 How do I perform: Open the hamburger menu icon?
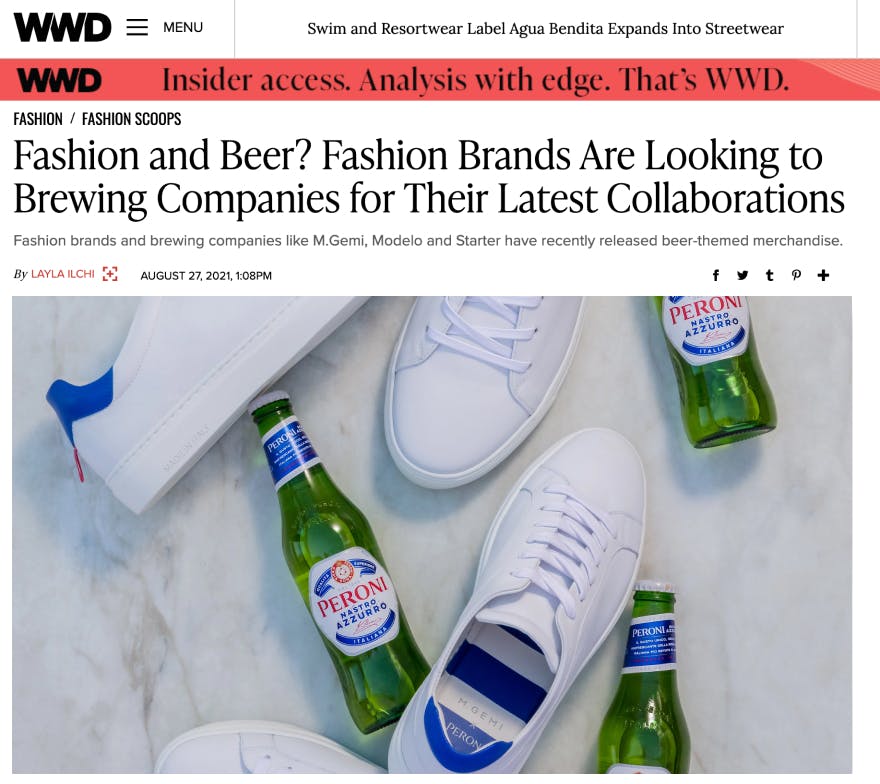(137, 27)
